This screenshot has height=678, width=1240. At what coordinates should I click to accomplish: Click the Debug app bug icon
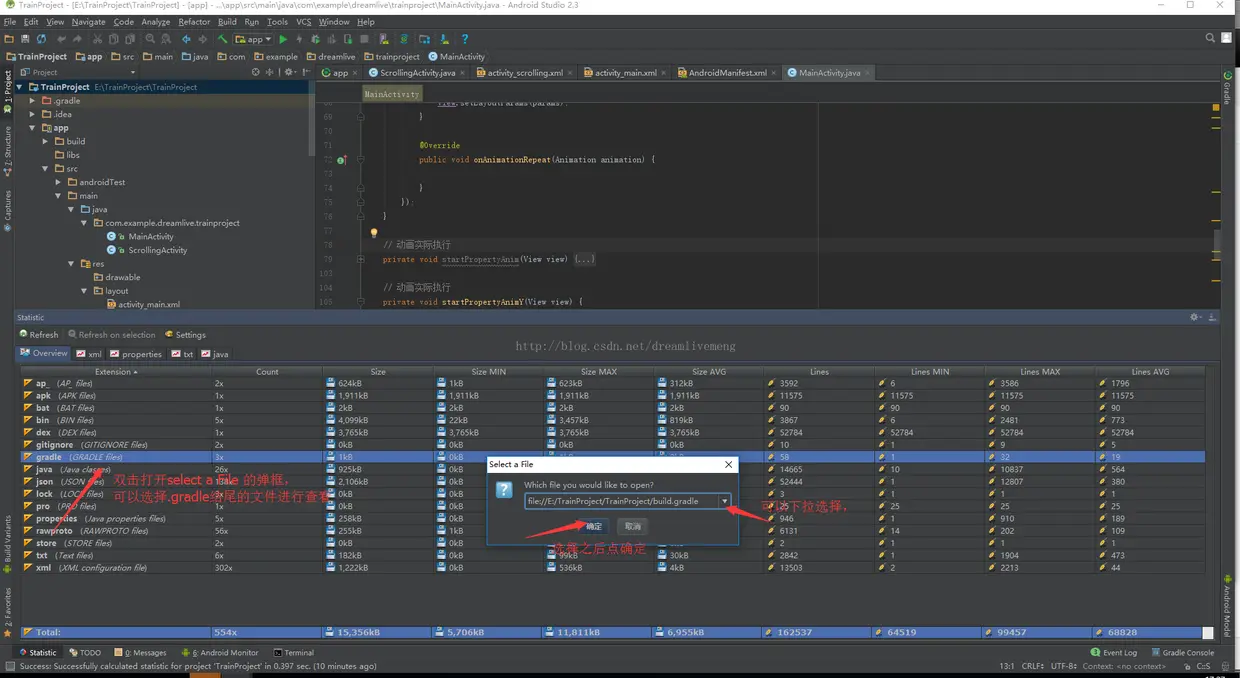coord(314,39)
